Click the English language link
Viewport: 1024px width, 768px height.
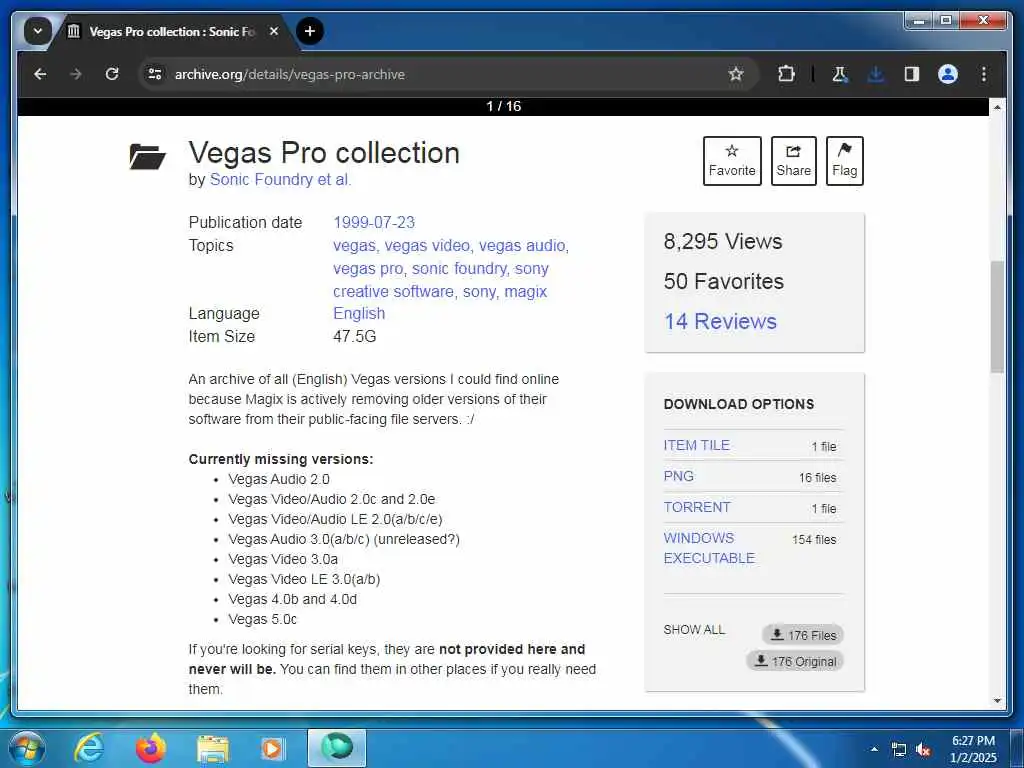click(359, 313)
